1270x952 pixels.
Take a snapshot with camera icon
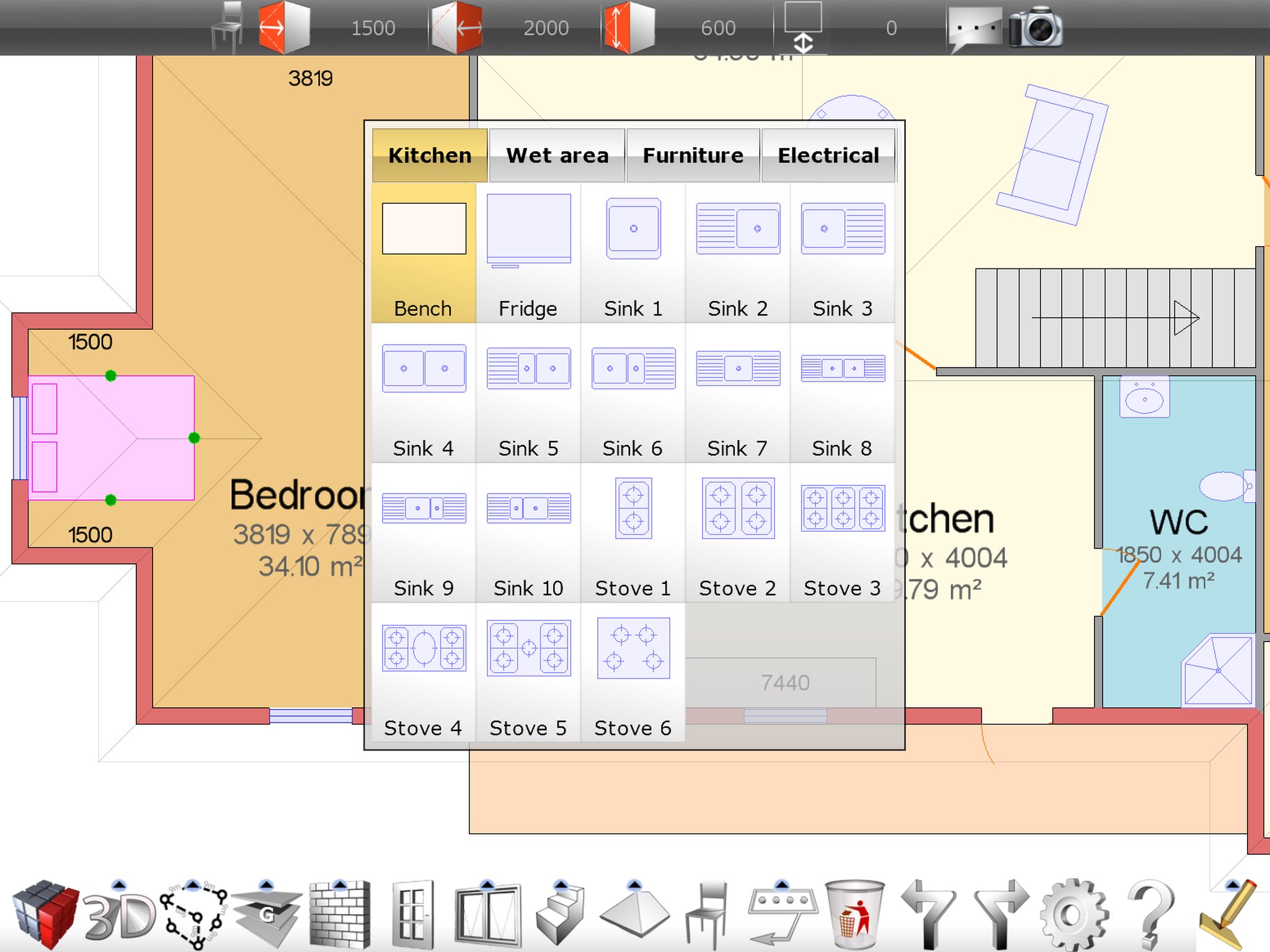click(x=1035, y=28)
